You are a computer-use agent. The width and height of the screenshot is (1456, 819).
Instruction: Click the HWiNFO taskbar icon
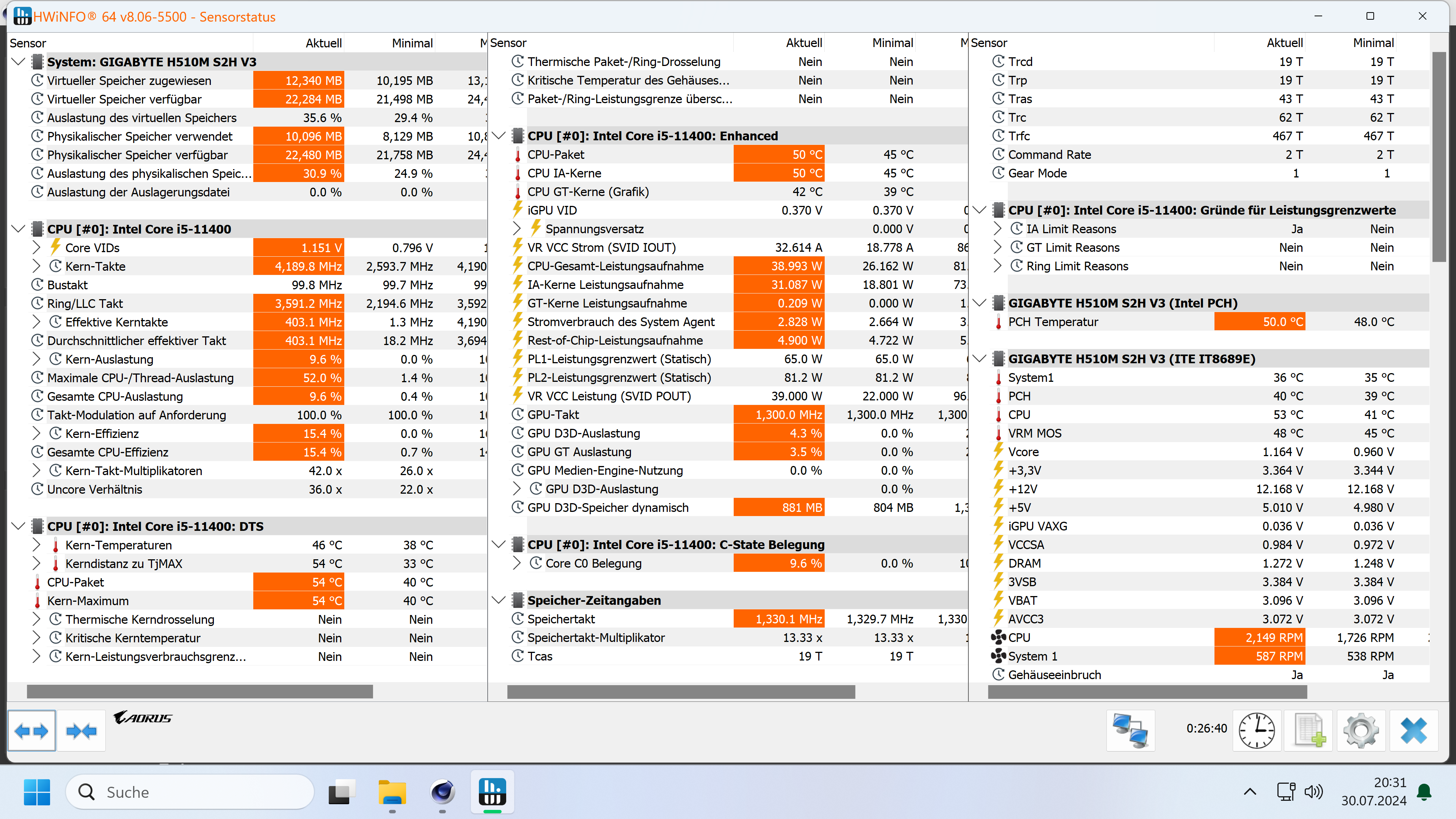pos(492,792)
